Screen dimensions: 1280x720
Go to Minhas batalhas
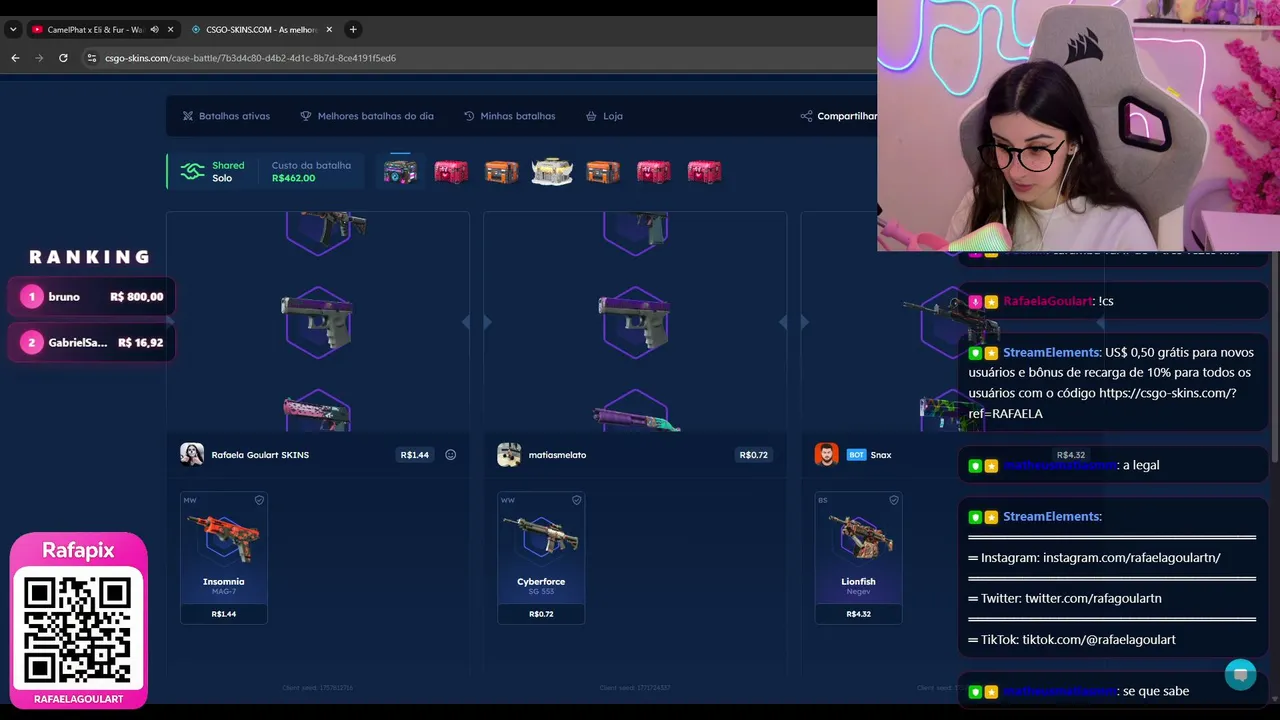click(x=510, y=116)
